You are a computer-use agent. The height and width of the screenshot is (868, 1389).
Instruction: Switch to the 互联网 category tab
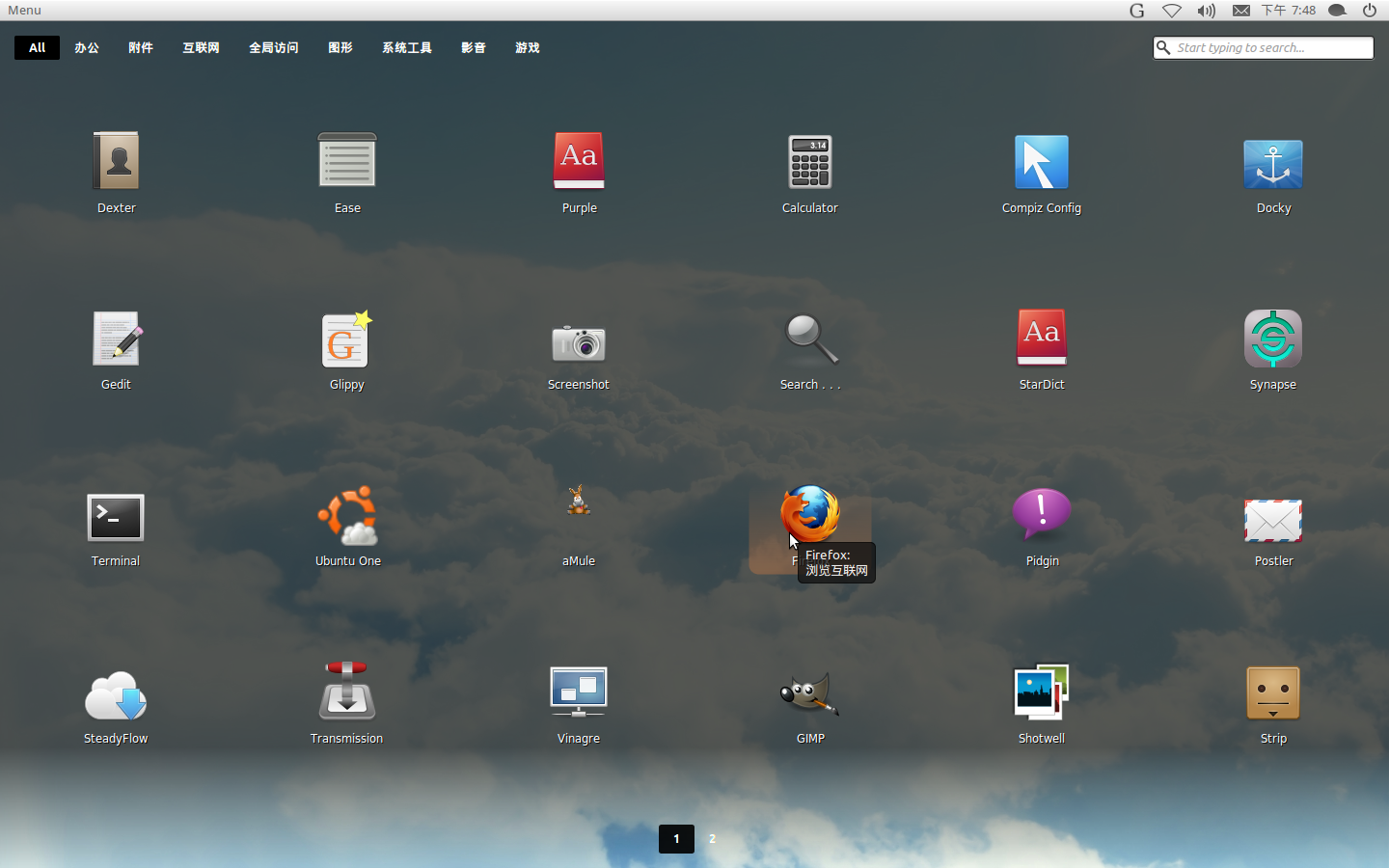(x=202, y=47)
